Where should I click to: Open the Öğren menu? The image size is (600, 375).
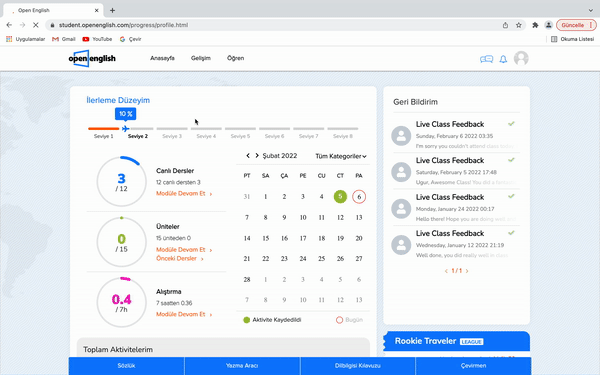(x=235, y=58)
